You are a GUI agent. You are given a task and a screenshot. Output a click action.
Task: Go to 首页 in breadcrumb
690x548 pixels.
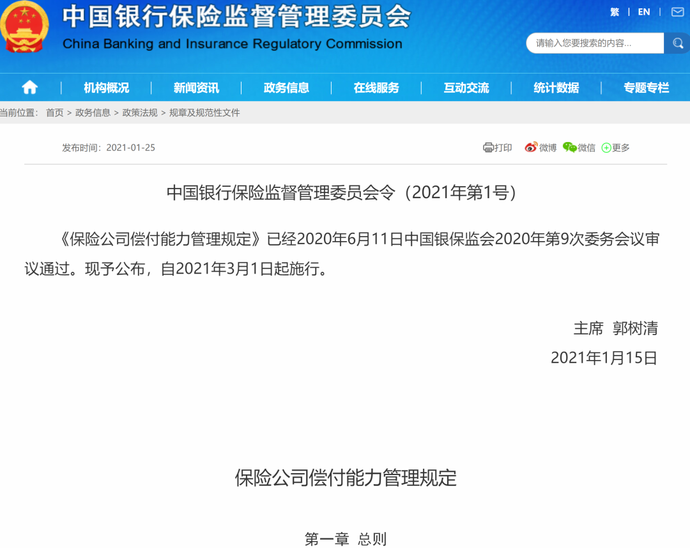55,113
